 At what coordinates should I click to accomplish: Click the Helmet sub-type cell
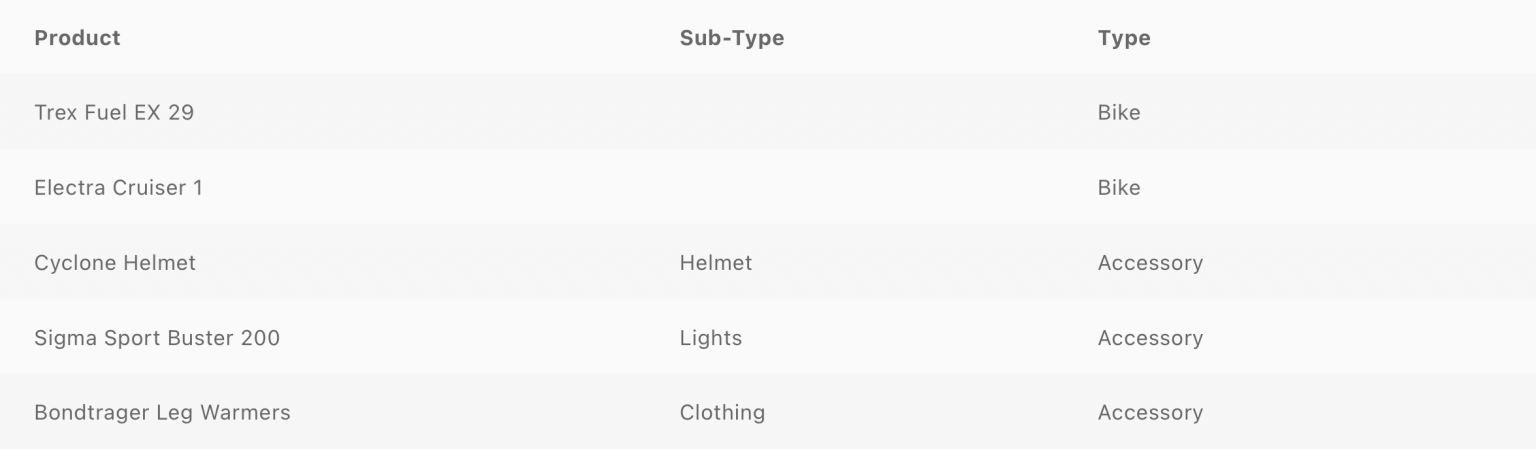(x=715, y=263)
